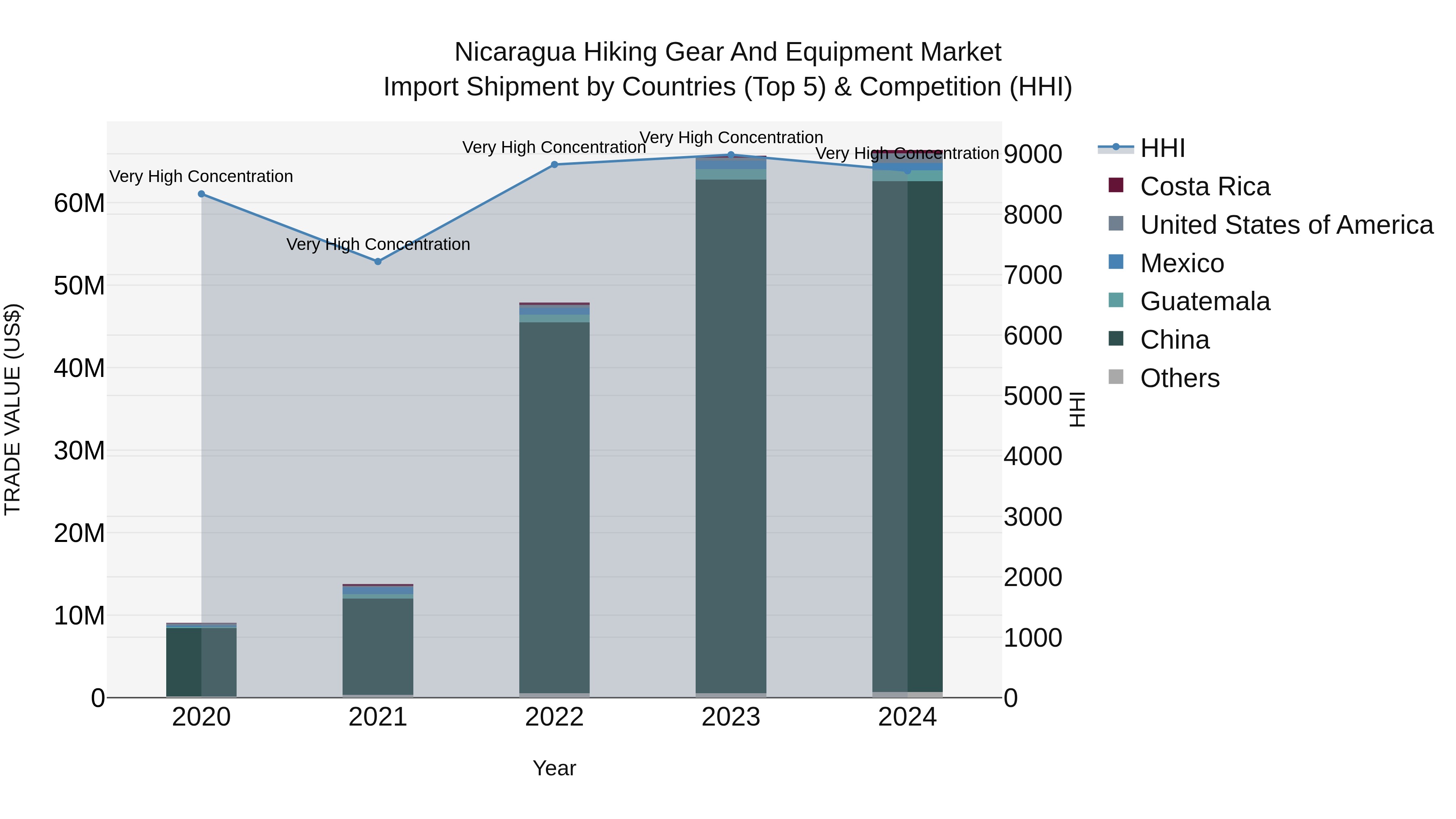This screenshot has height=819, width=1456.
Task: Click the 60M trade value tick label
Action: tap(79, 203)
